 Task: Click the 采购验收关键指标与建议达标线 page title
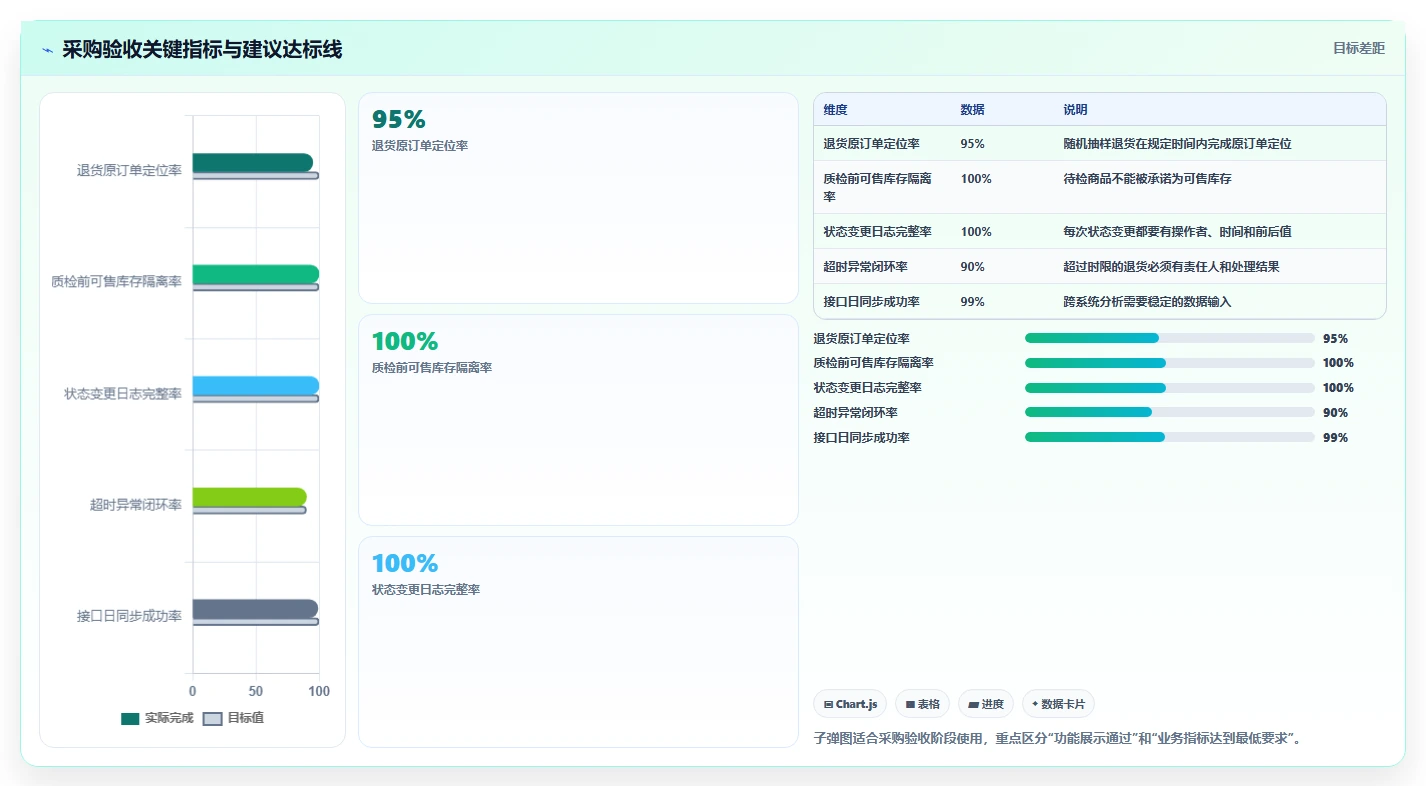tap(202, 49)
